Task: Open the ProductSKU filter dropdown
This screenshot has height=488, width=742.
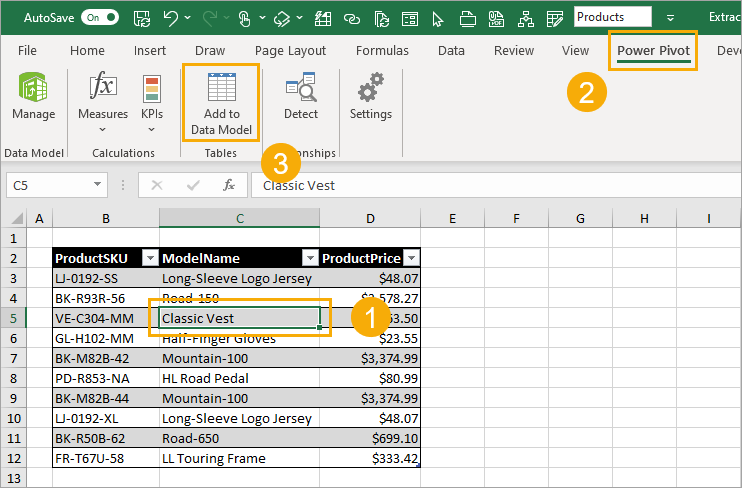Action: point(150,258)
